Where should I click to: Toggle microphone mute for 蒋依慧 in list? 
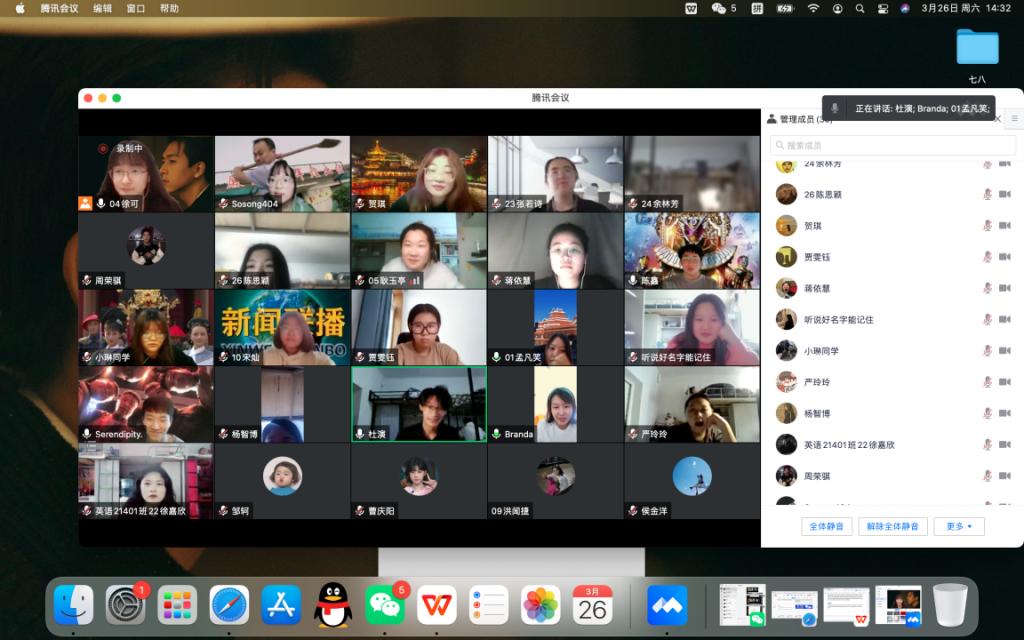(987, 288)
